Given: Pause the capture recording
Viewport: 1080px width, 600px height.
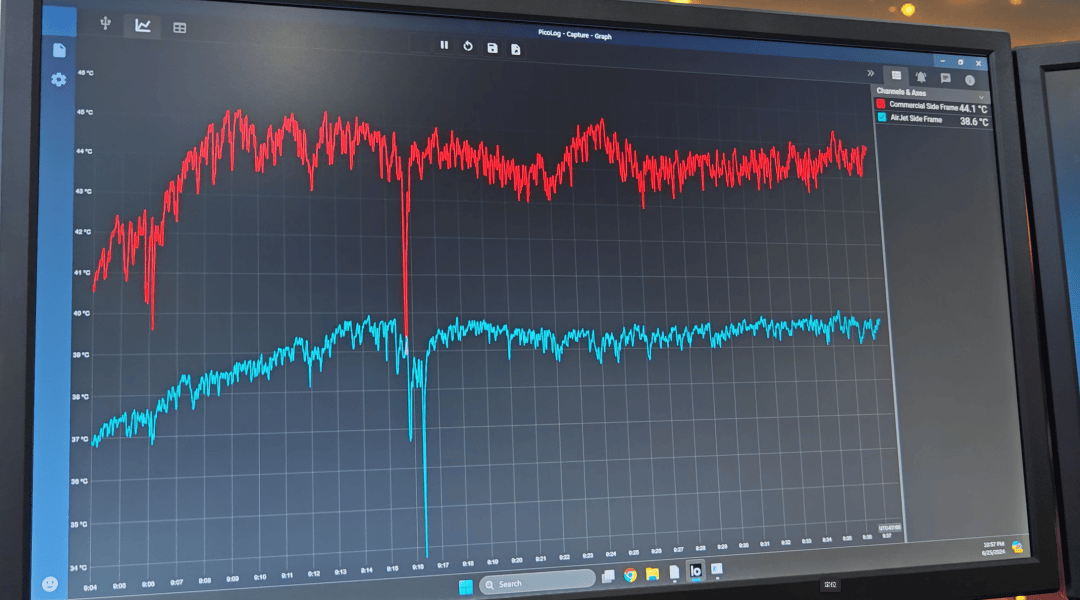Looking at the screenshot, I should [444, 45].
